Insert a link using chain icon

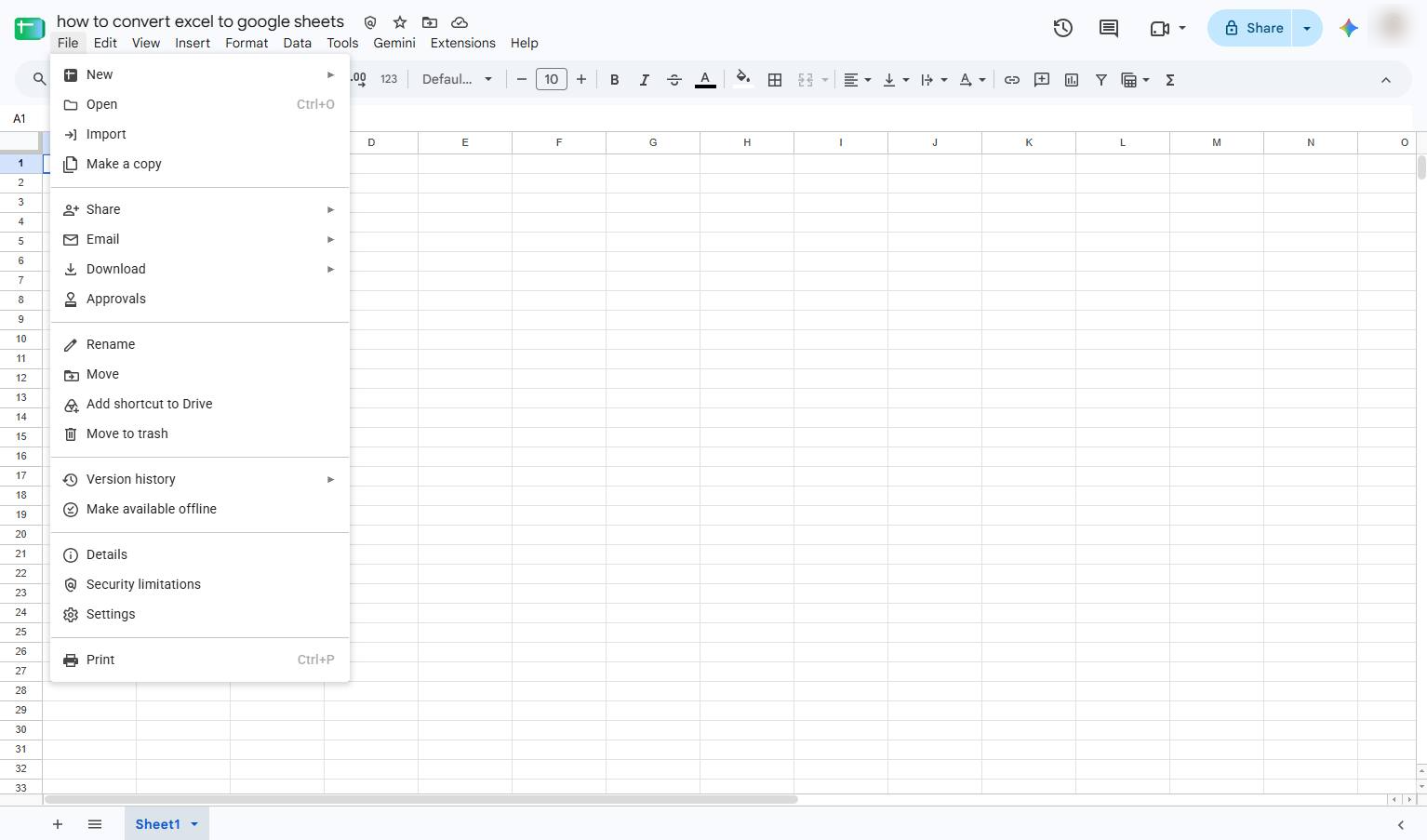click(x=1011, y=80)
